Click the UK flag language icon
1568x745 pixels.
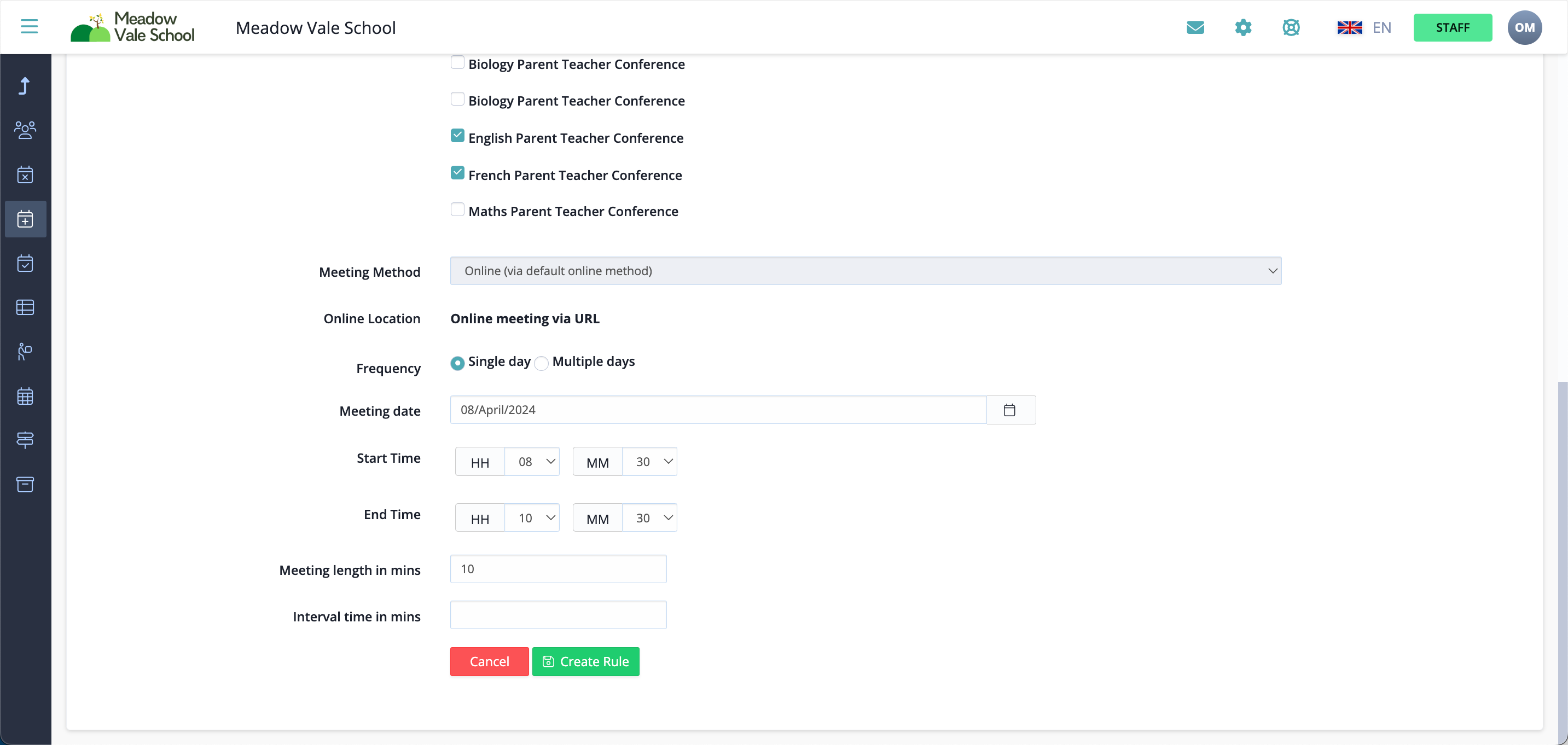click(1349, 27)
